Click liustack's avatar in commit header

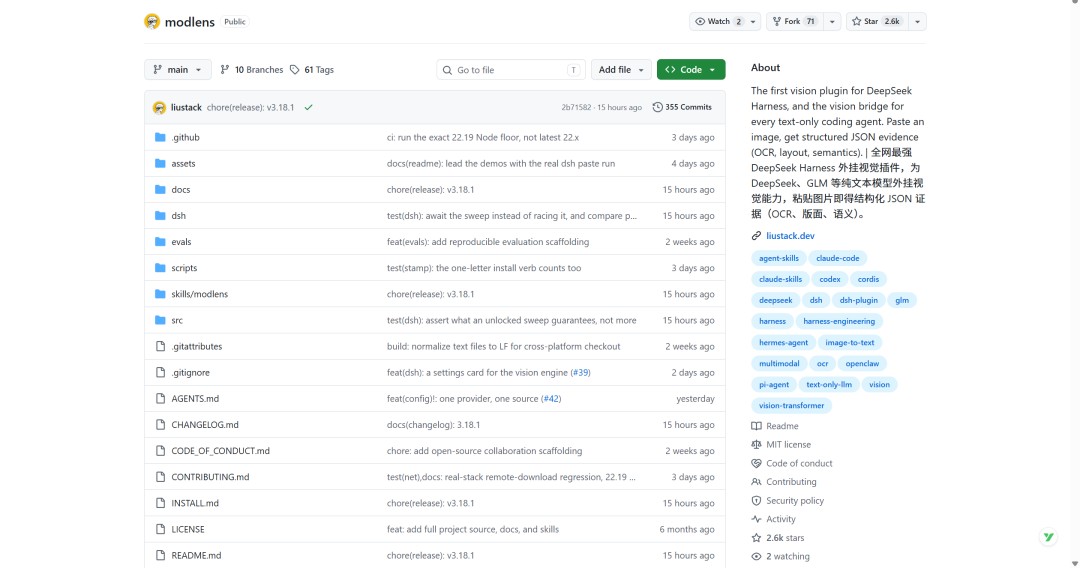click(x=159, y=107)
